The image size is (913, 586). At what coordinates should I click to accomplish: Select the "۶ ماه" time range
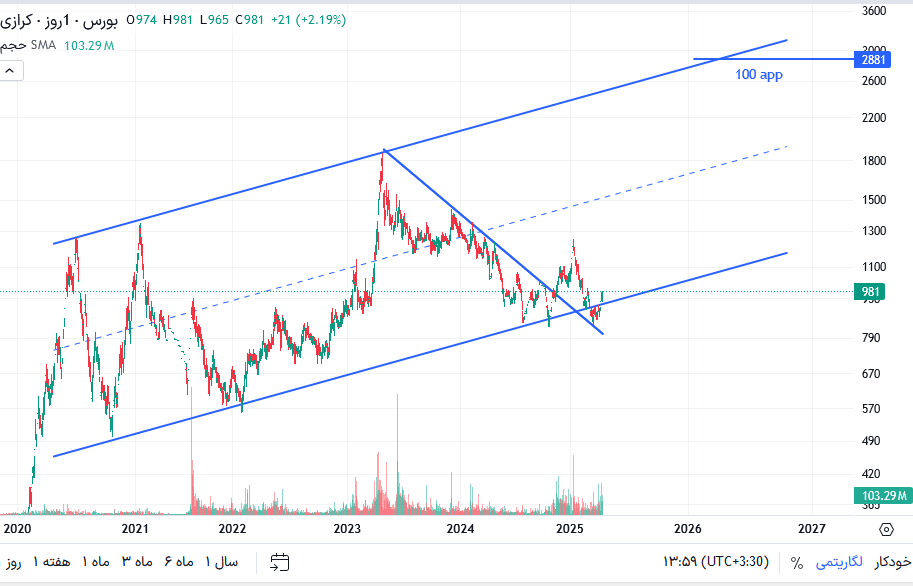(x=179, y=562)
